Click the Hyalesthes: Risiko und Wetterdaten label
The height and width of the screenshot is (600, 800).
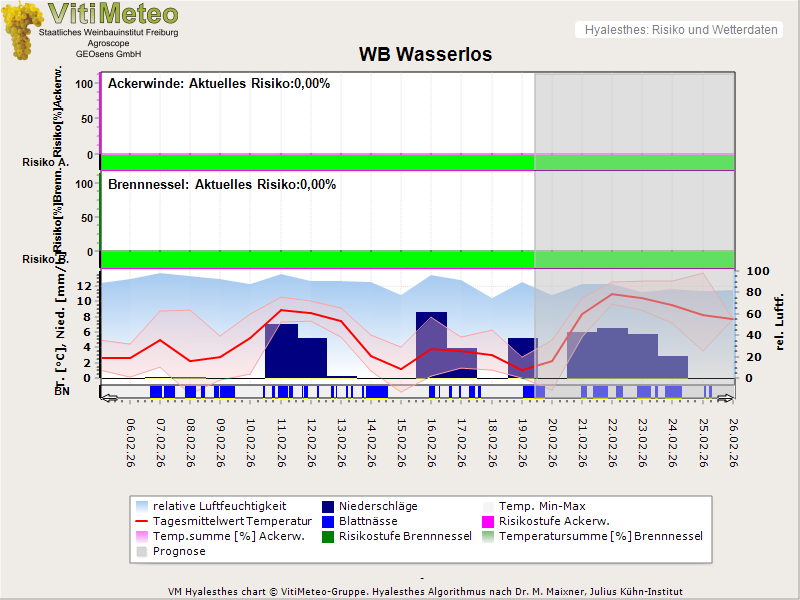point(680,30)
